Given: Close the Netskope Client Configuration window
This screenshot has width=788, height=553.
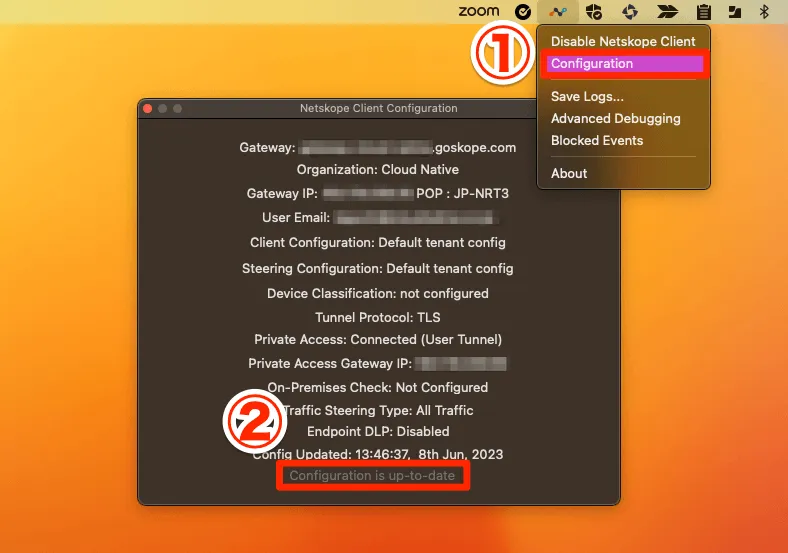Looking at the screenshot, I should 147,109.
